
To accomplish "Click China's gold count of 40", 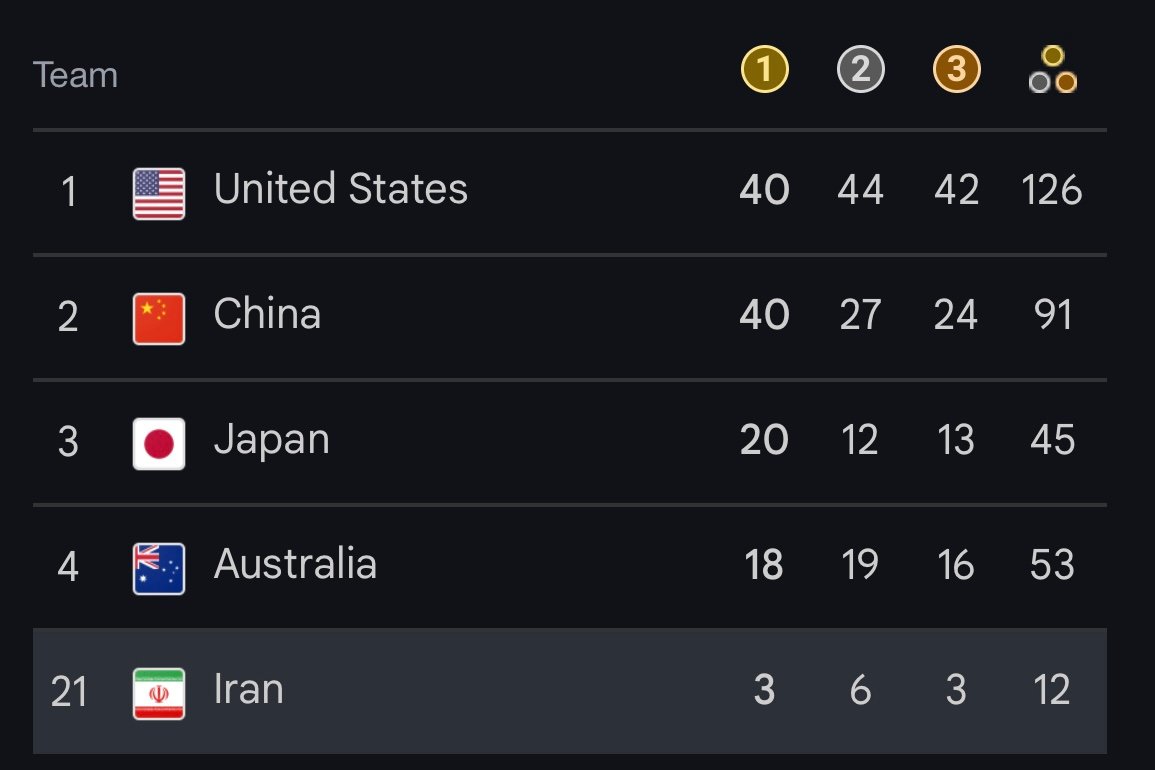I will [765, 315].
